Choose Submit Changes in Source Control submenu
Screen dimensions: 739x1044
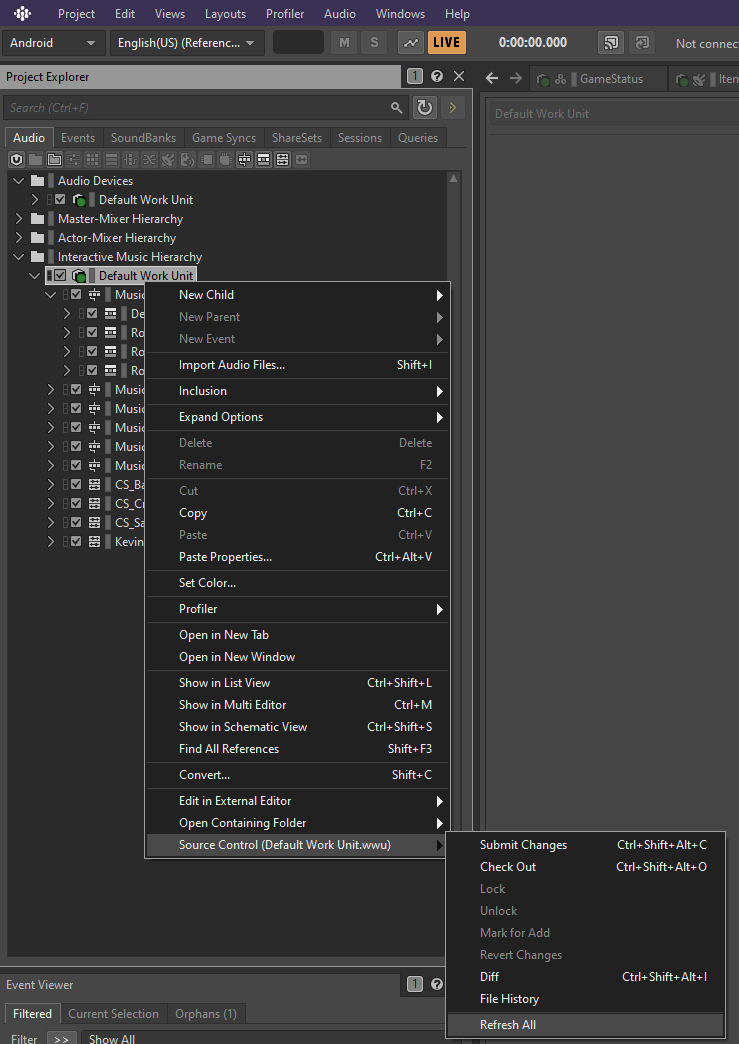585,844
